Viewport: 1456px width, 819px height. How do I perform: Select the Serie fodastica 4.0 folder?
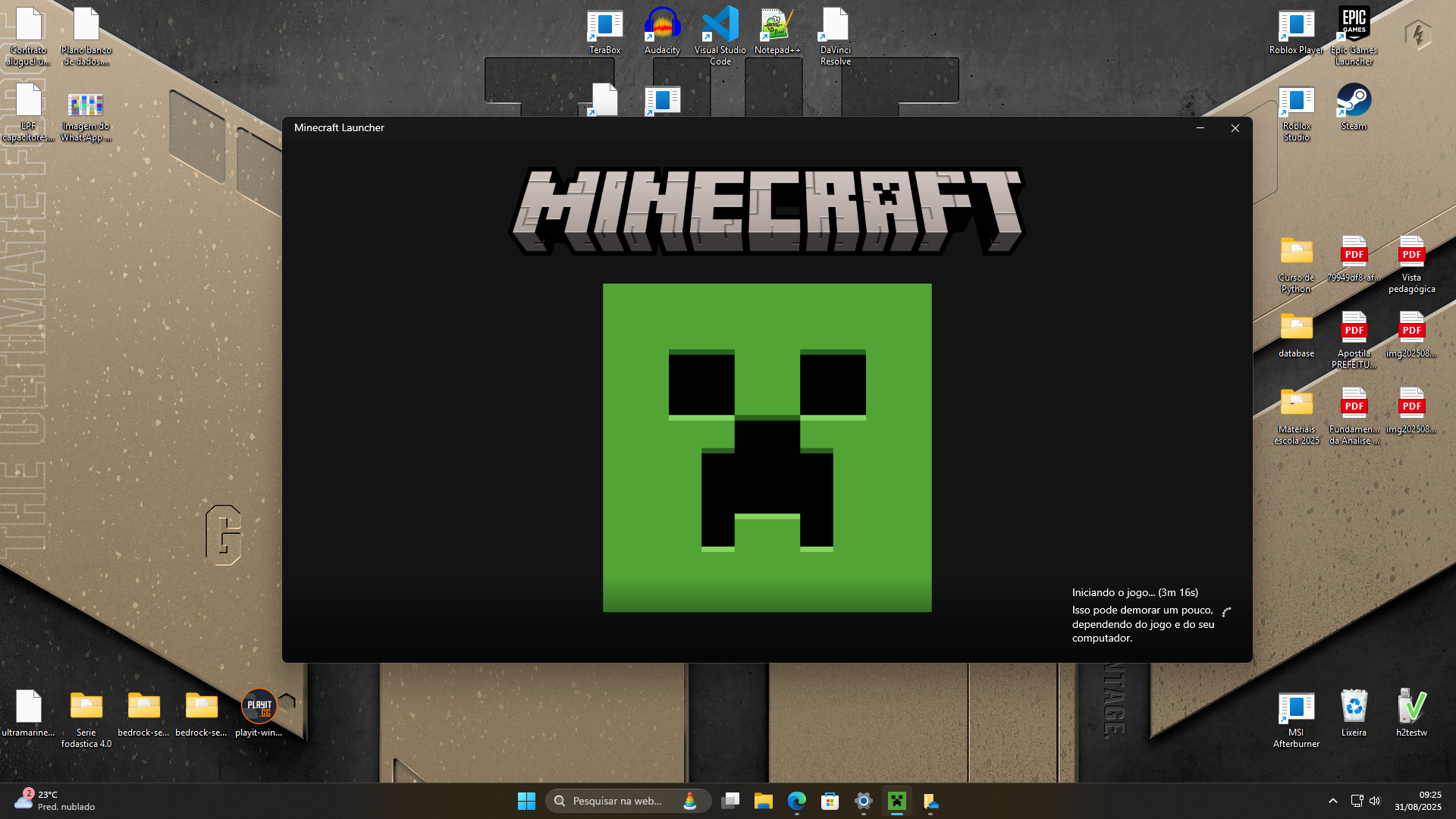pyautogui.click(x=86, y=719)
